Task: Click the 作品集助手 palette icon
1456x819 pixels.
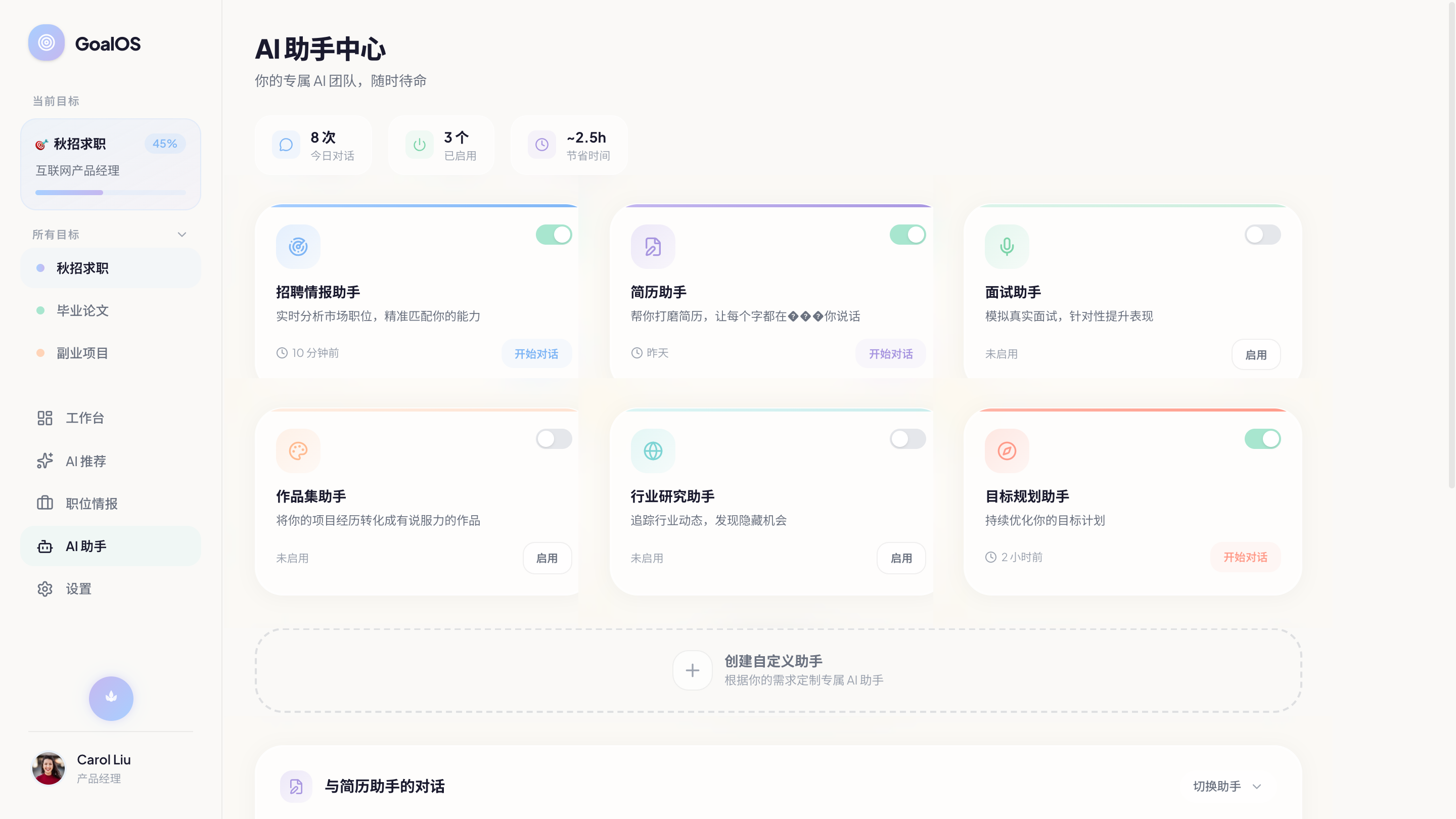Action: click(298, 450)
